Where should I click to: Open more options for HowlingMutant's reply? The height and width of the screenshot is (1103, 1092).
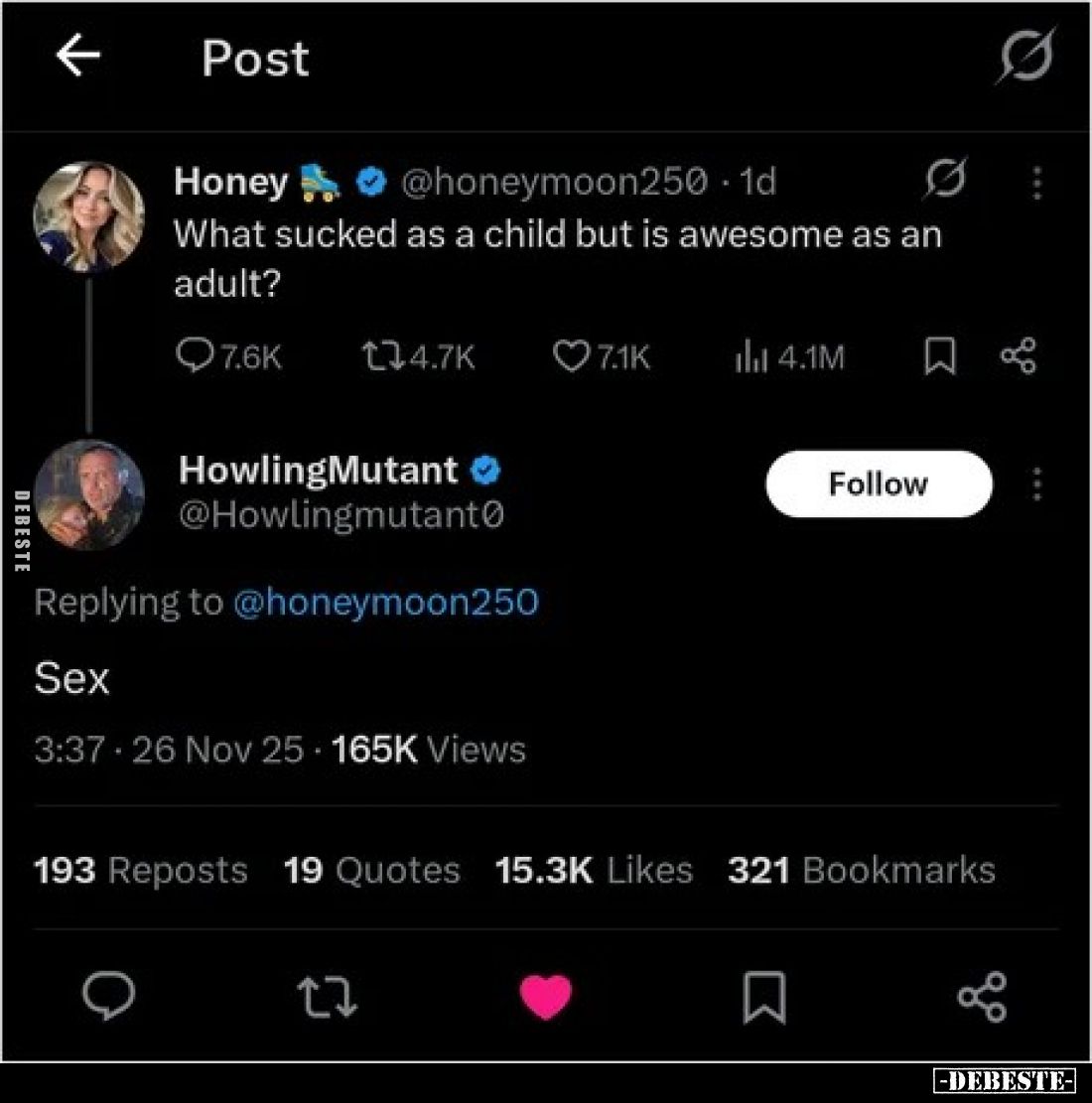(x=1036, y=484)
